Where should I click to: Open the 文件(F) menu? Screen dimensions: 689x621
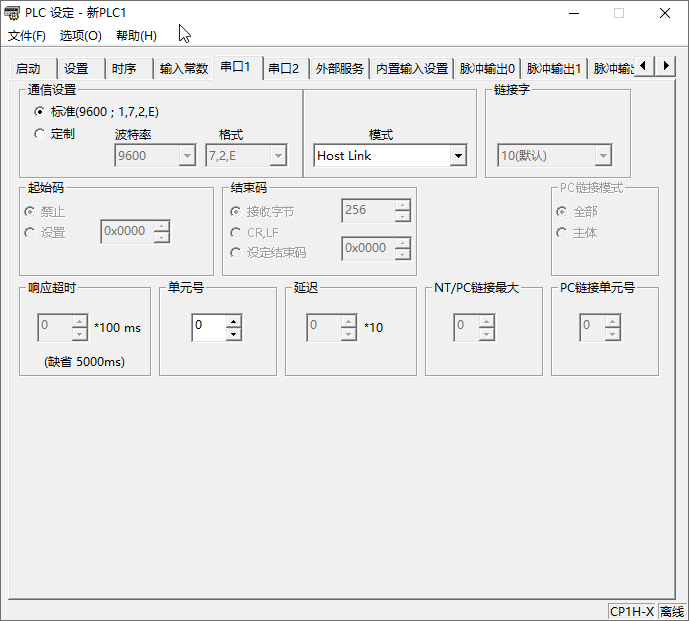point(27,36)
